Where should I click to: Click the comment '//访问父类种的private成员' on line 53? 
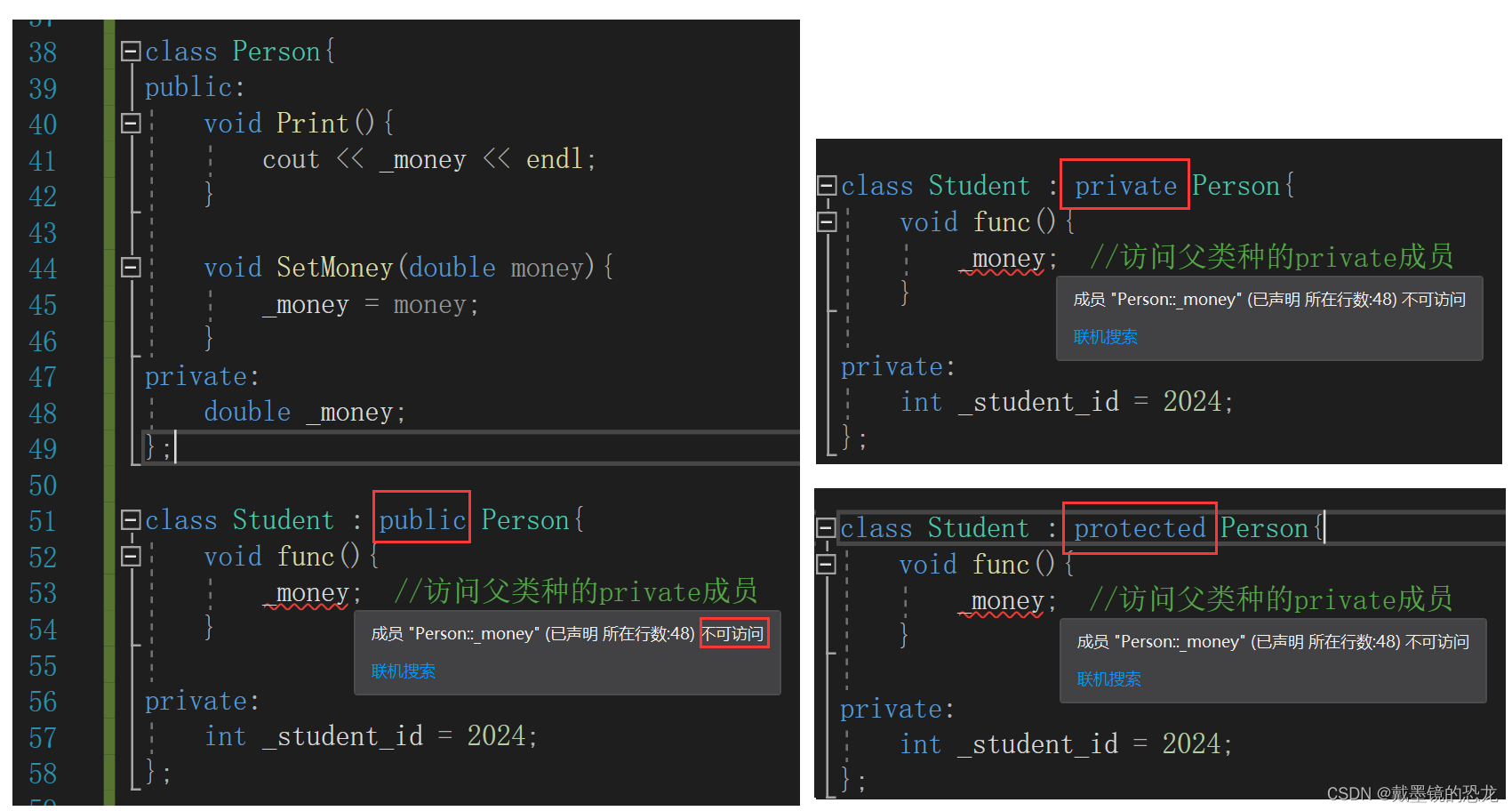tap(576, 591)
